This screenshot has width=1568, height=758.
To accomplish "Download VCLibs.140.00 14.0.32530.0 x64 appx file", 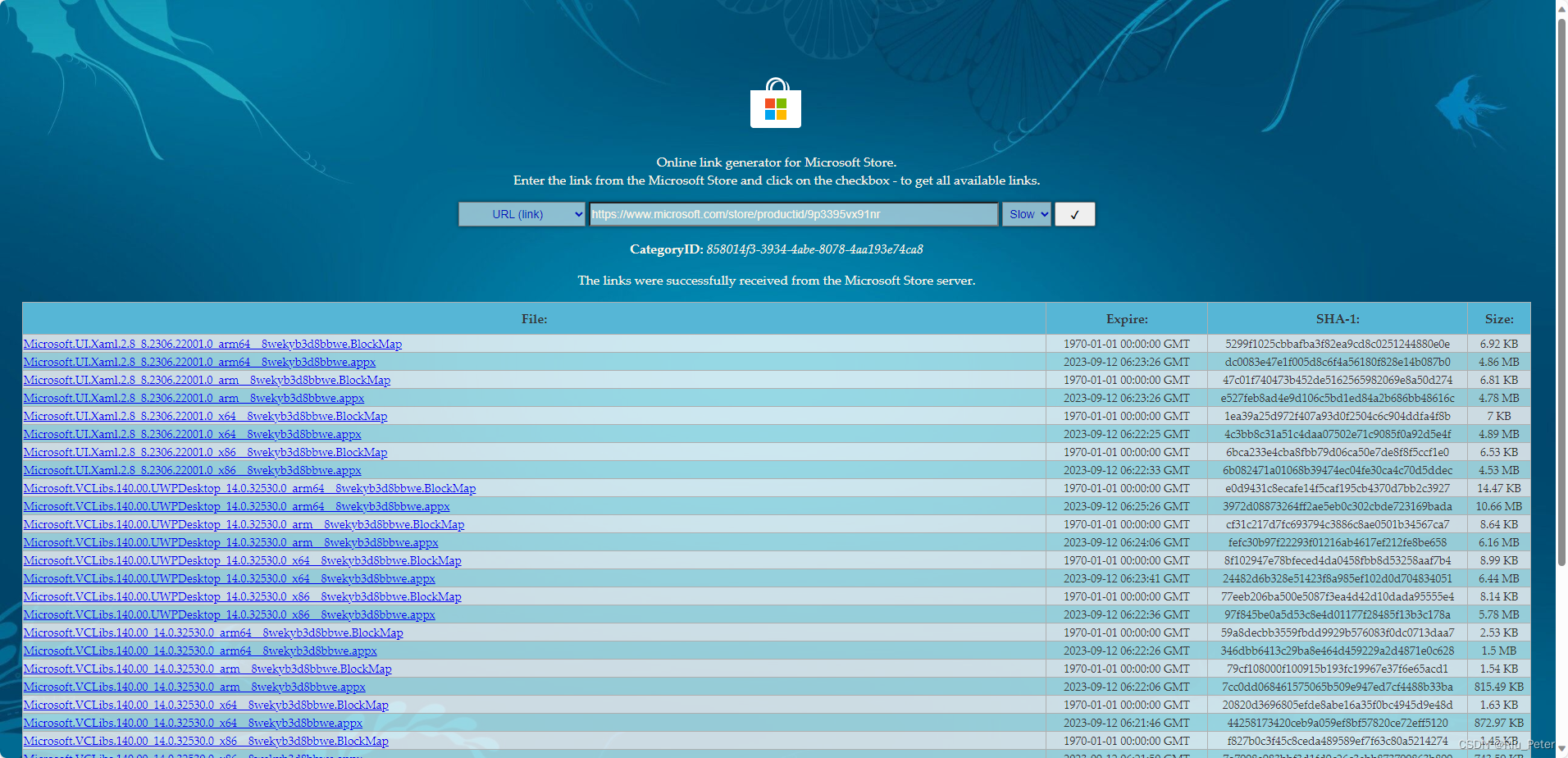I will tap(193, 723).
